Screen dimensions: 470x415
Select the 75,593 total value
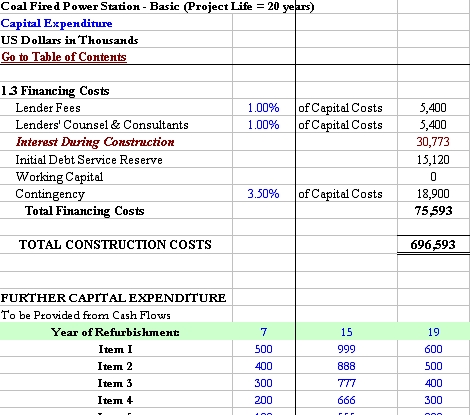tap(433, 211)
